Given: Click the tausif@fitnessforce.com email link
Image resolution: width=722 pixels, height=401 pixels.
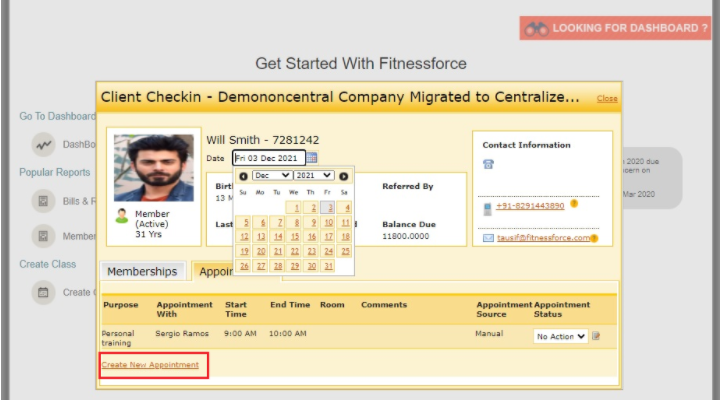Looking at the screenshot, I should click(x=543, y=238).
